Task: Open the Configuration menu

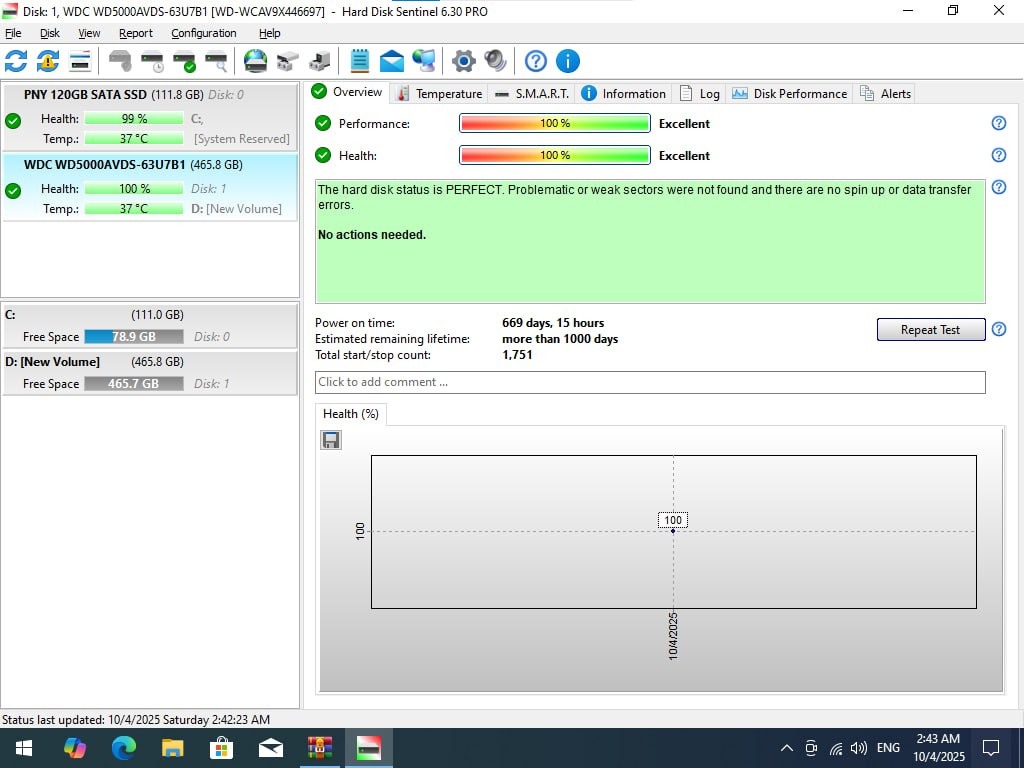Action: click(x=204, y=33)
